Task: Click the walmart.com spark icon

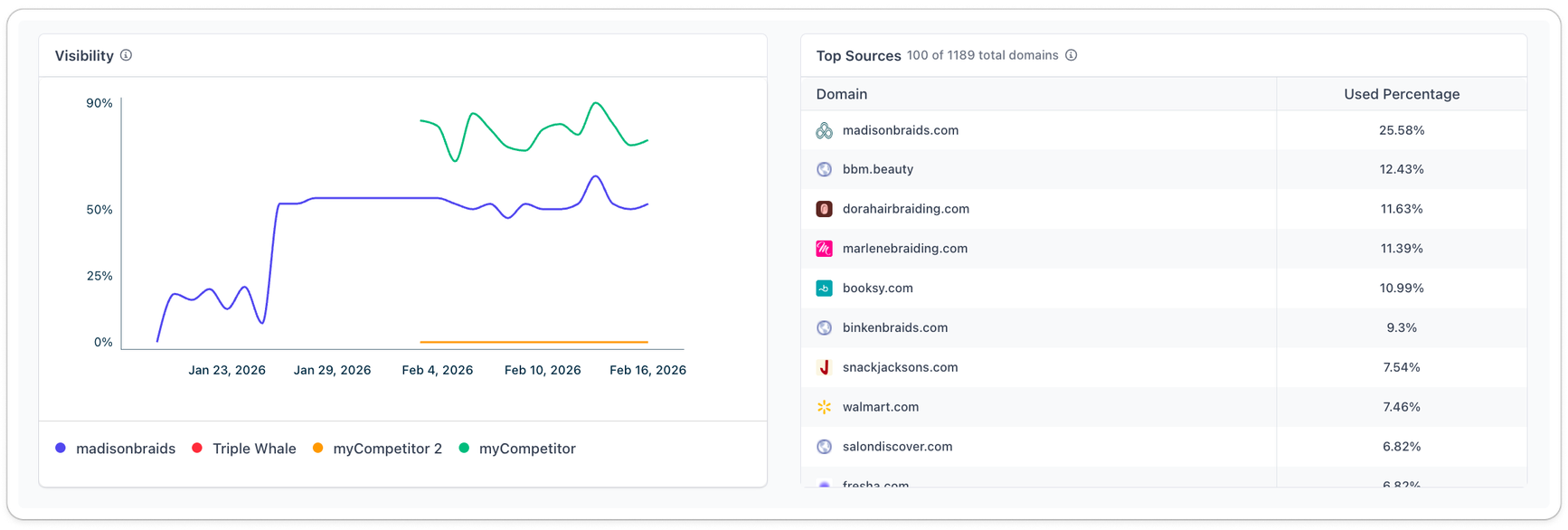Action: coord(824,407)
